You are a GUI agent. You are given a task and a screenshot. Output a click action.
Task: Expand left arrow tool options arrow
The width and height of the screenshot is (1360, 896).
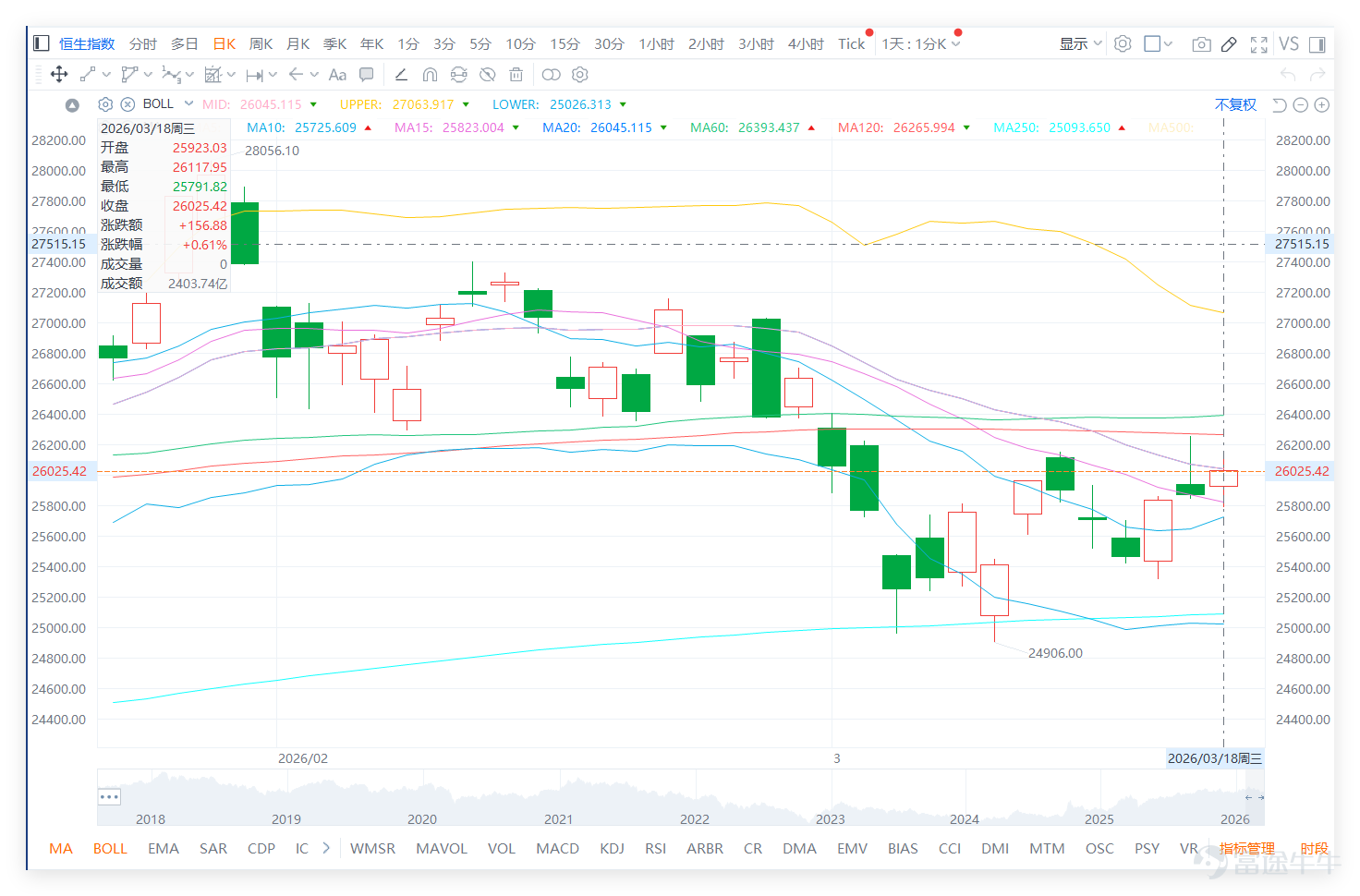click(x=314, y=75)
